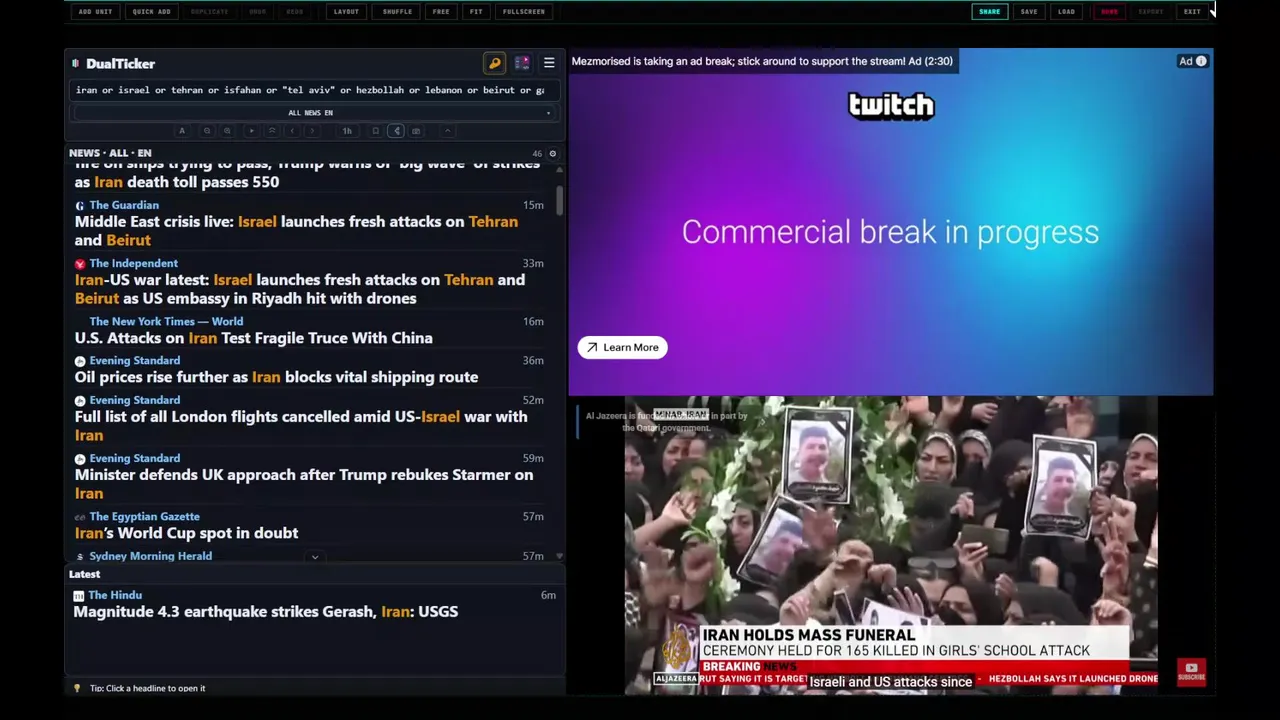1280x720 pixels.
Task: Click the Evening Standard 36m source name
Action: point(134,361)
